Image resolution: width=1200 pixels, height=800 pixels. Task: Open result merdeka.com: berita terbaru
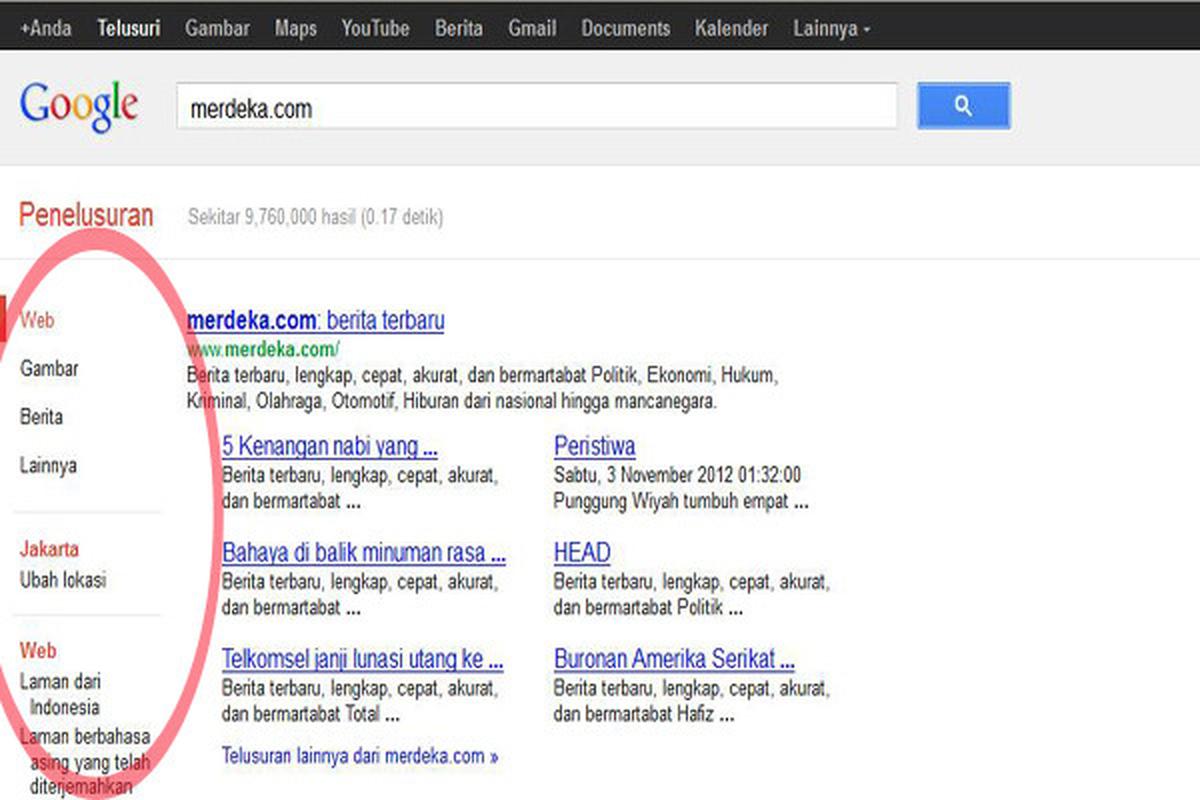[x=316, y=321]
